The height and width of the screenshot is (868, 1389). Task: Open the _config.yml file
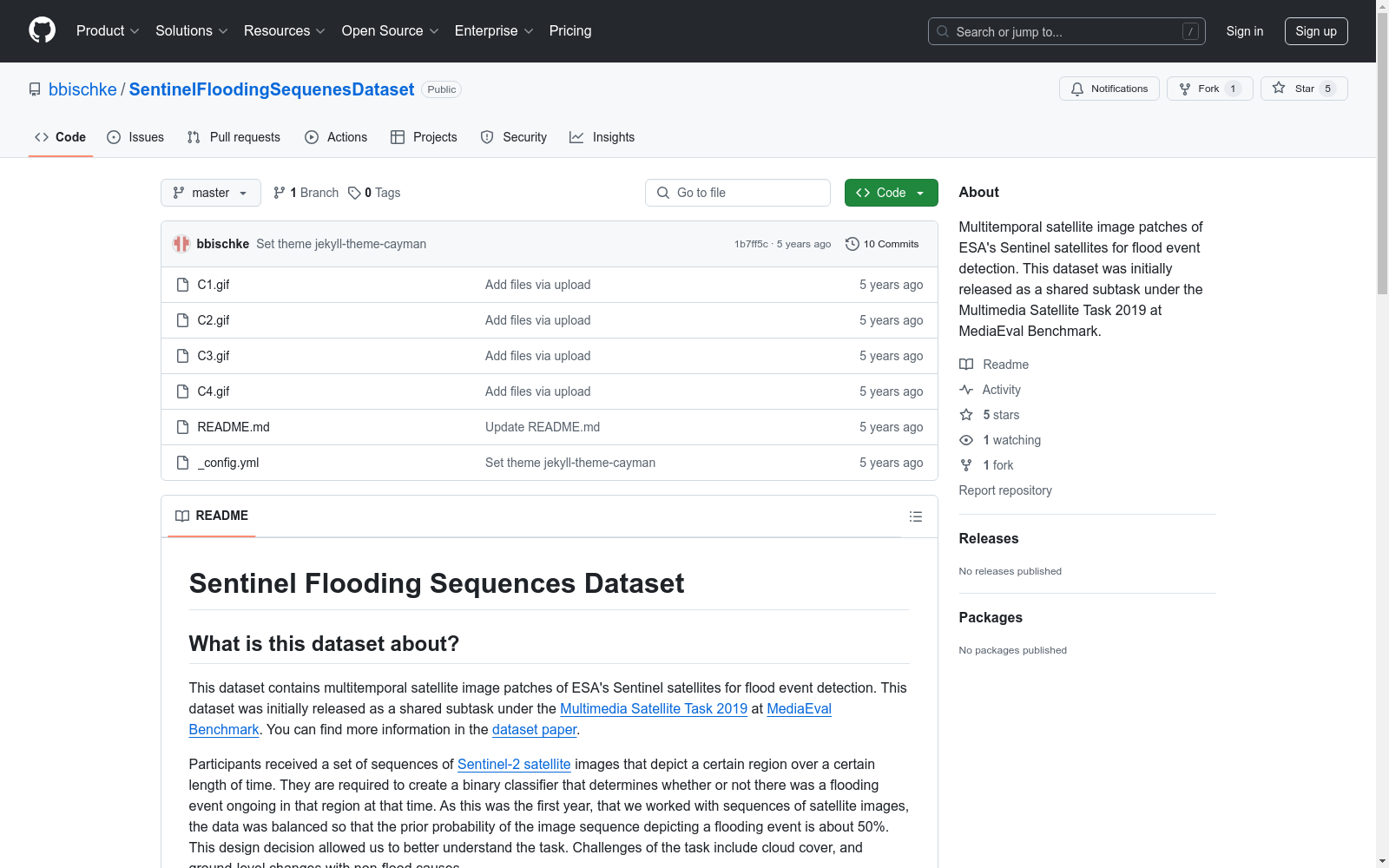(x=228, y=463)
